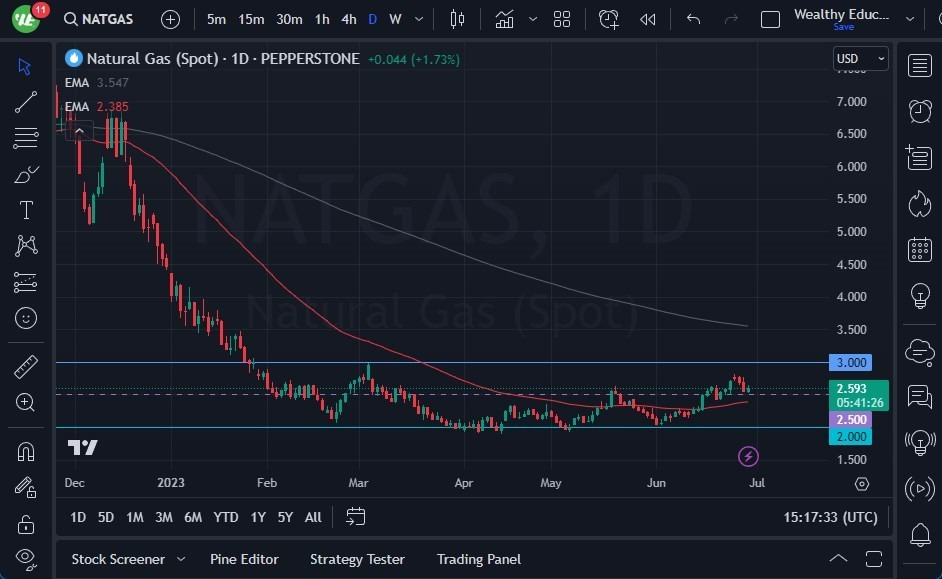The image size is (942, 579).
Task: Open the forecasting and measurement tools
Action: tap(25, 282)
